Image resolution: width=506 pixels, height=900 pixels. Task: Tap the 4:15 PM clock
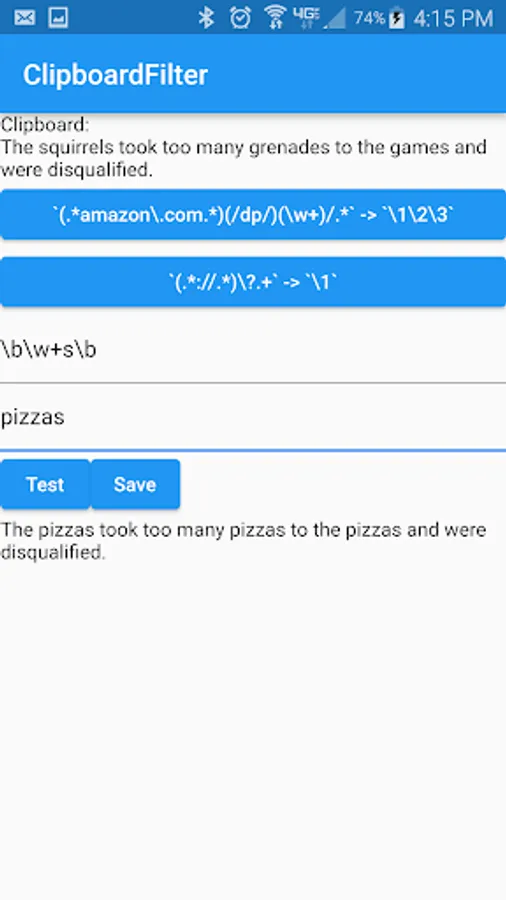click(x=453, y=18)
